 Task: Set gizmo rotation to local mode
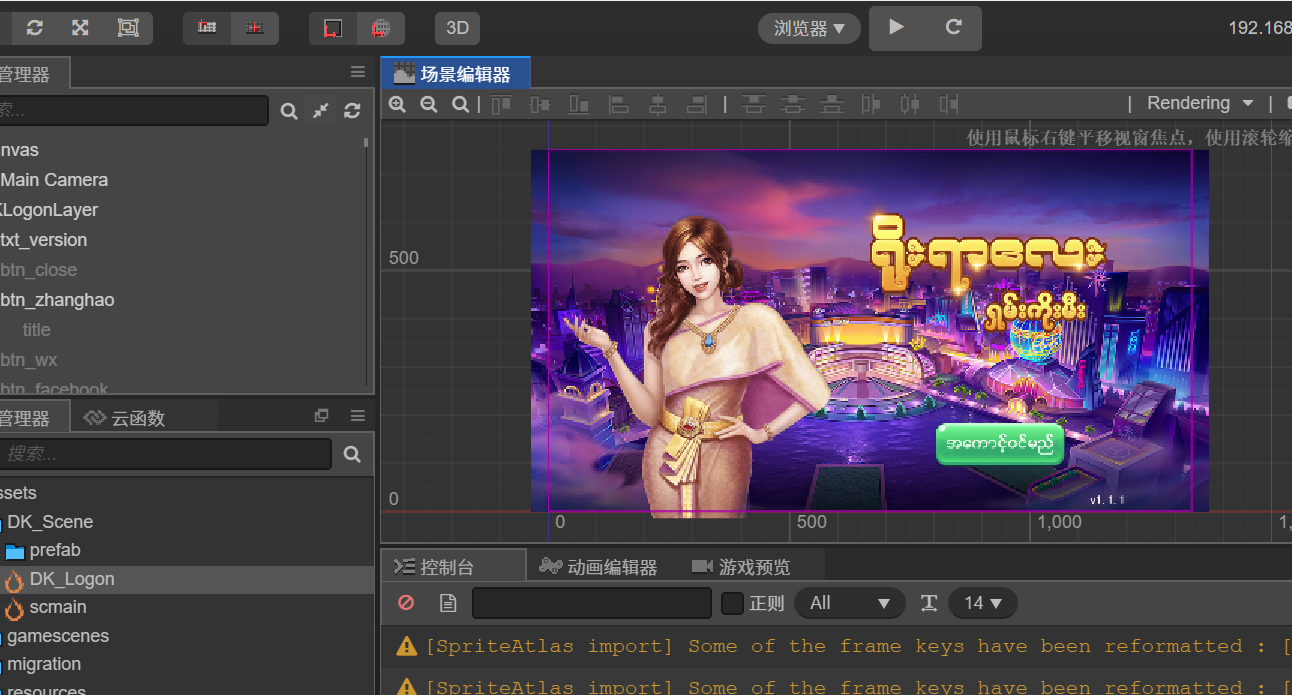(333, 28)
